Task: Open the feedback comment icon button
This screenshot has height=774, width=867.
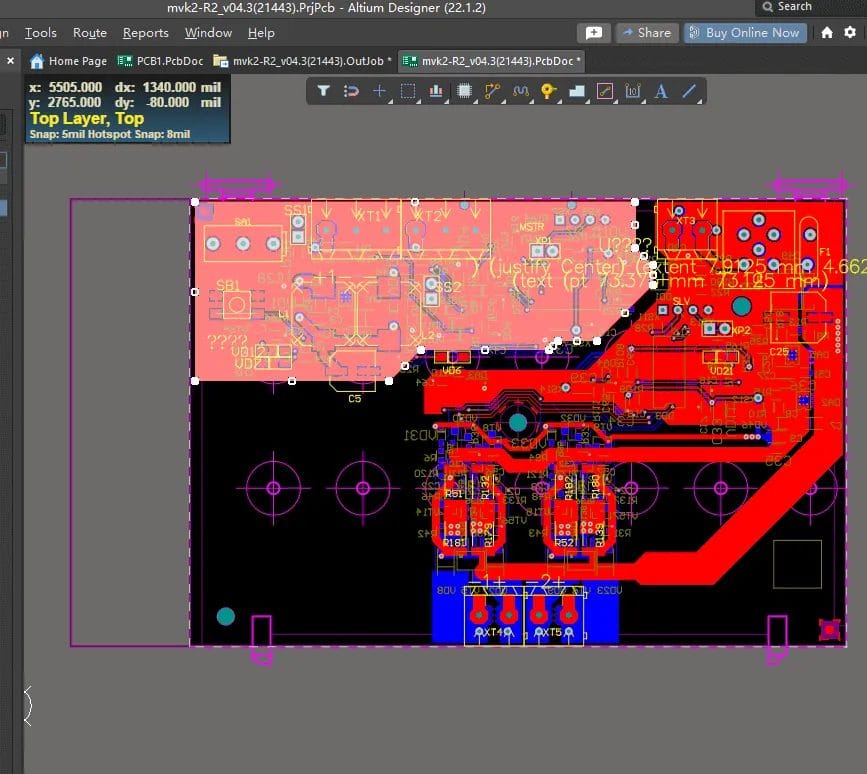Action: click(x=594, y=33)
